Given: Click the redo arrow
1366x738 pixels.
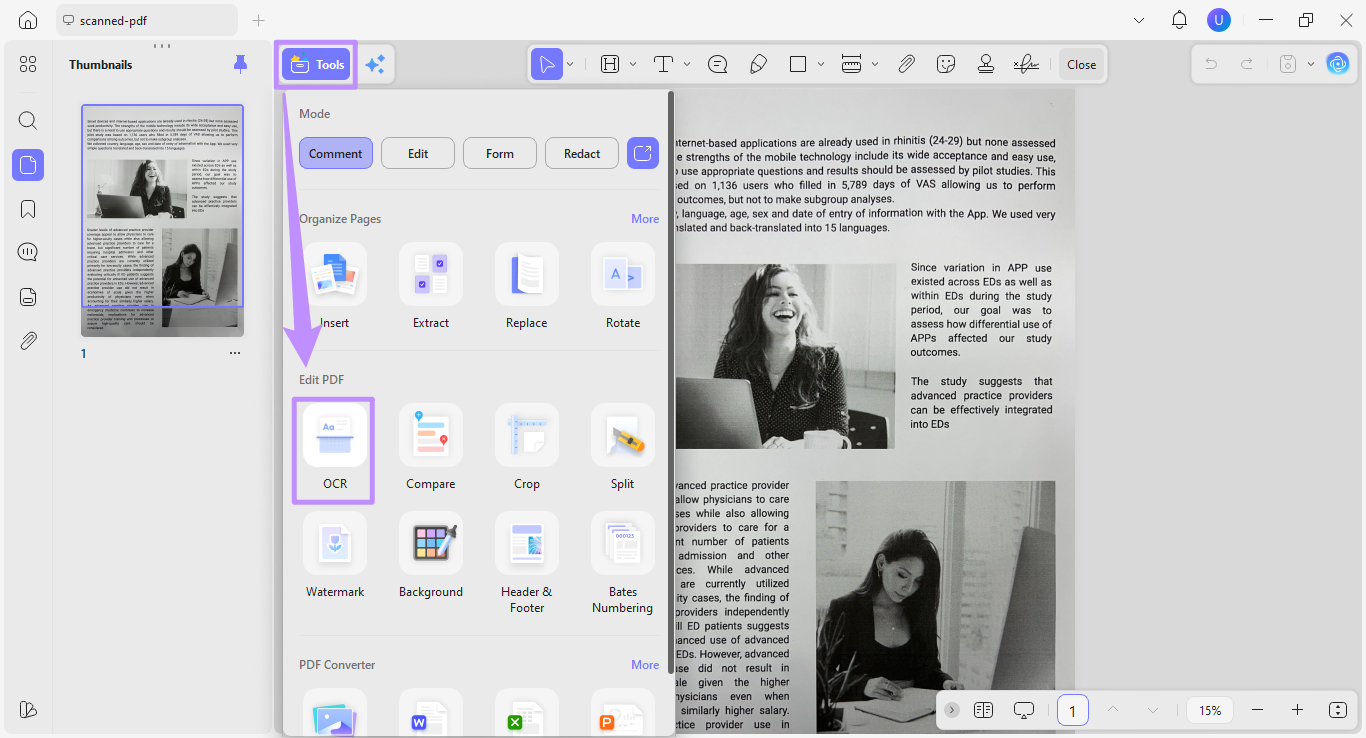Looking at the screenshot, I should (x=1247, y=64).
